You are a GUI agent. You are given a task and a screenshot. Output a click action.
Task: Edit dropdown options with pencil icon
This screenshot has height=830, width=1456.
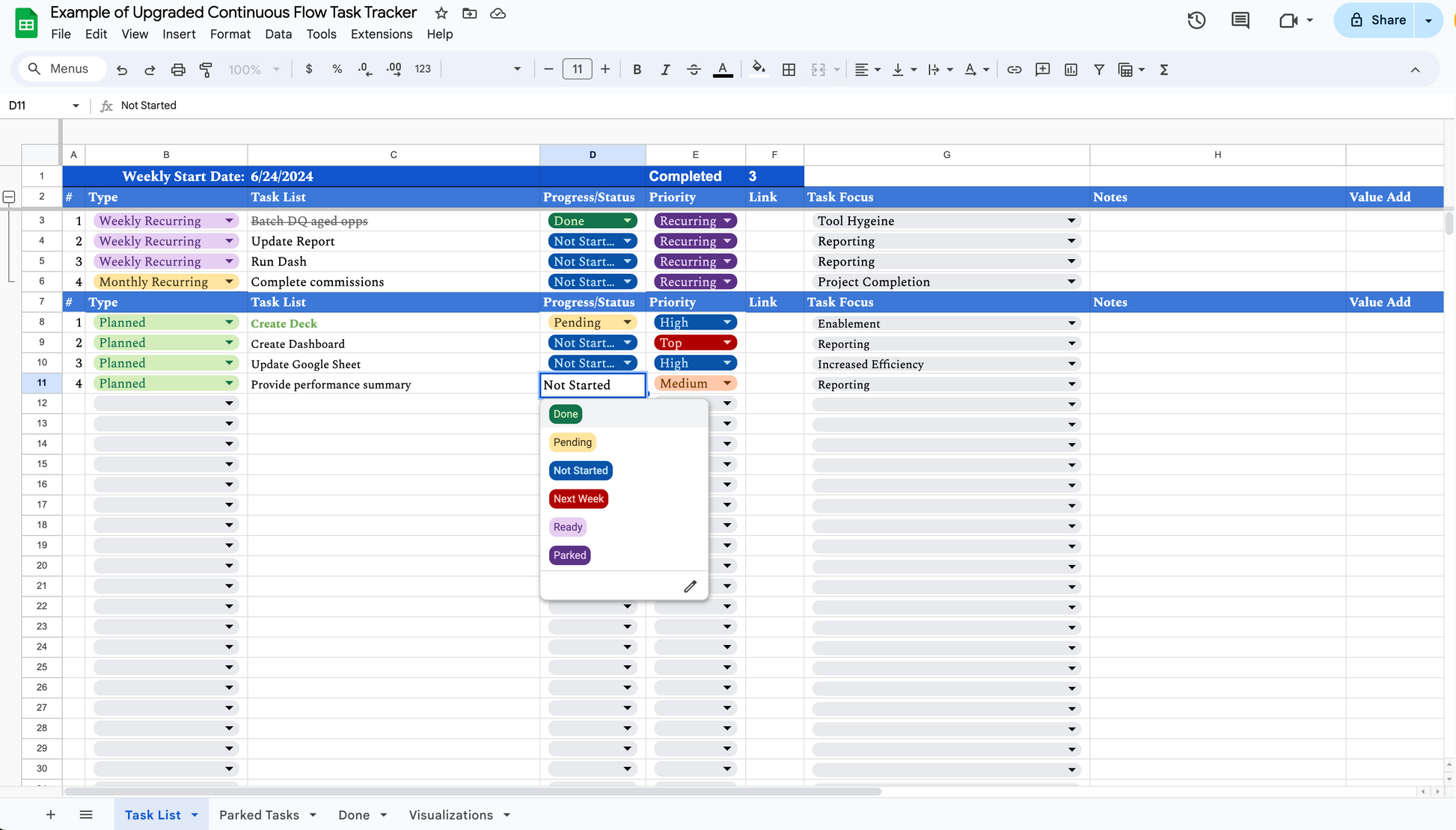coord(690,586)
